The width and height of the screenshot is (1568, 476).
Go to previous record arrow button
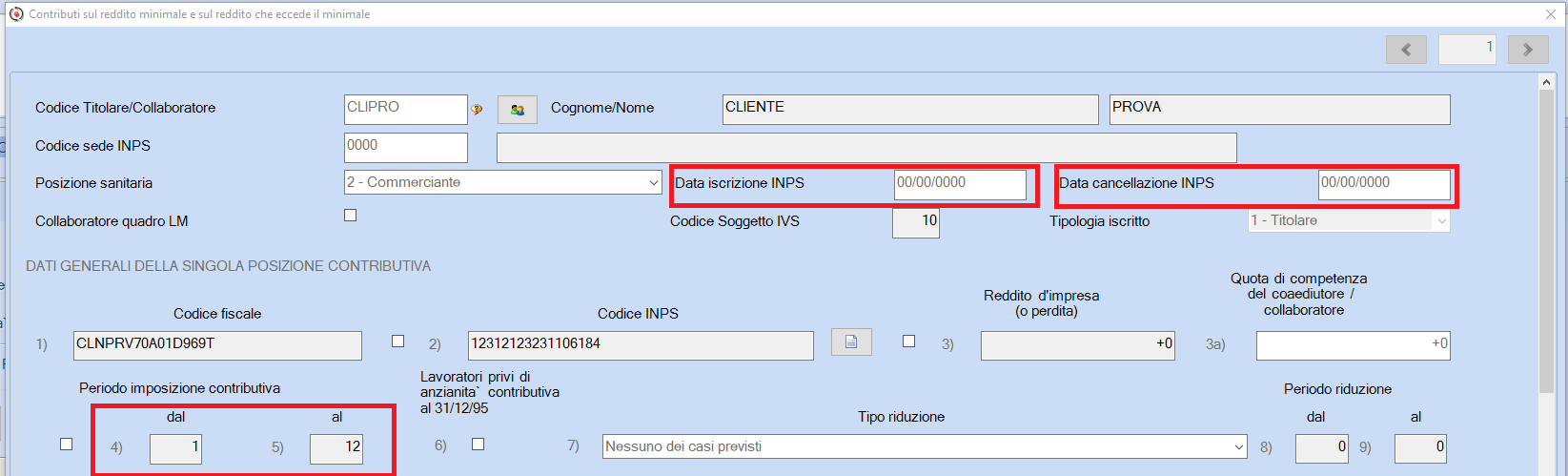[1406, 50]
